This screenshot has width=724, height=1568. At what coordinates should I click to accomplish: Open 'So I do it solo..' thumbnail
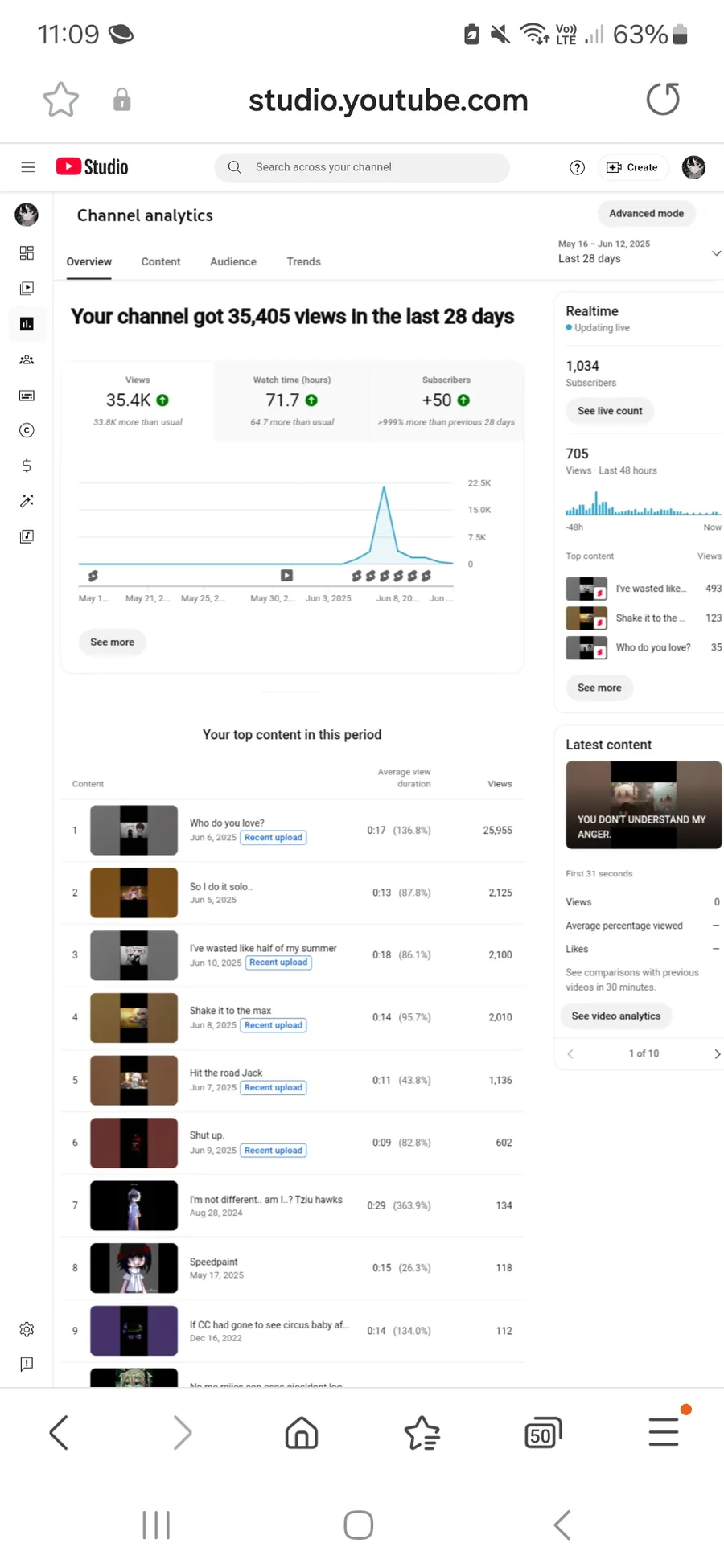click(134, 893)
